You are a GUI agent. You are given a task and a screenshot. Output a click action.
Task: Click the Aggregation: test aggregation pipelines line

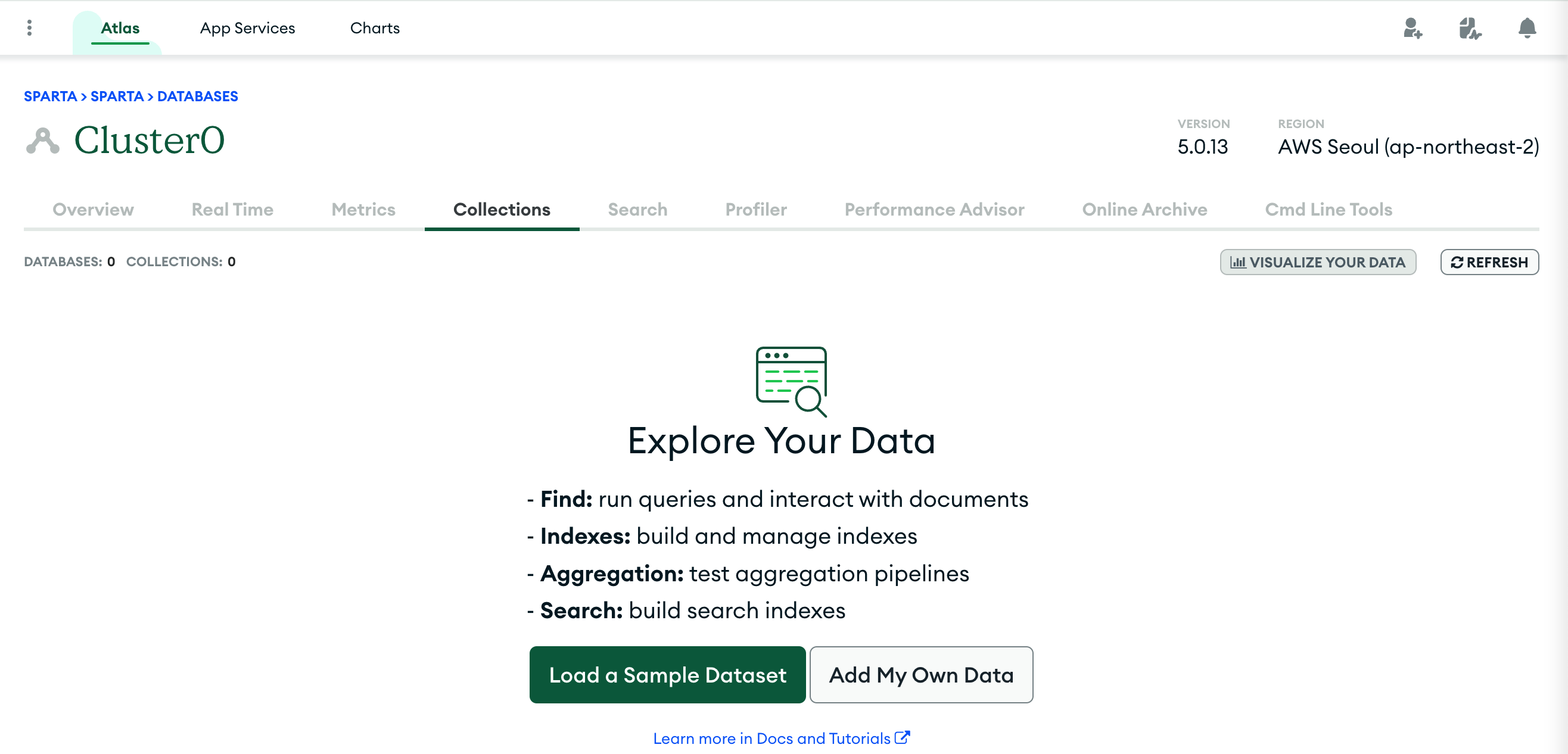pyautogui.click(x=748, y=574)
